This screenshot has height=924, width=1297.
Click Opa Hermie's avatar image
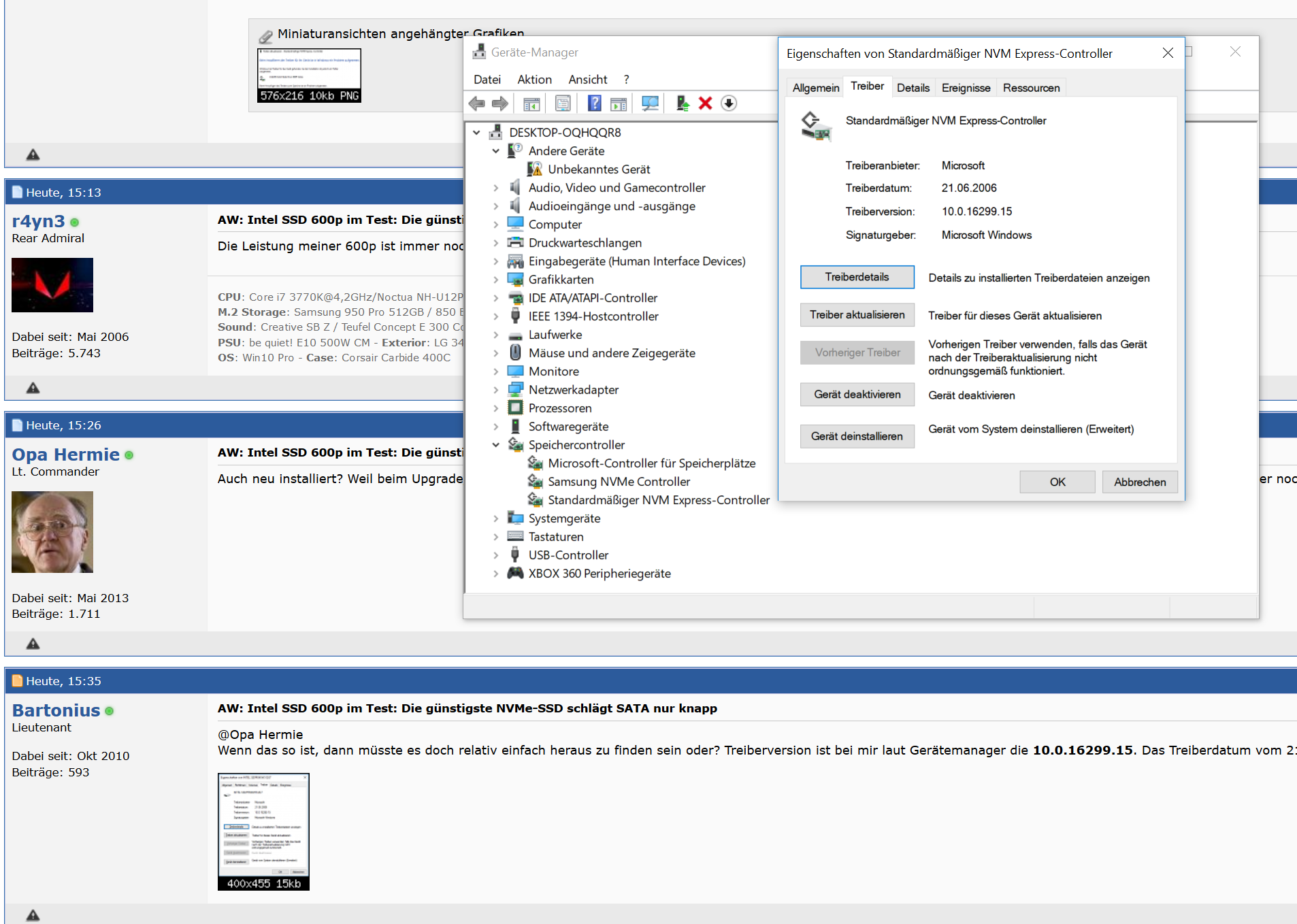click(x=52, y=532)
